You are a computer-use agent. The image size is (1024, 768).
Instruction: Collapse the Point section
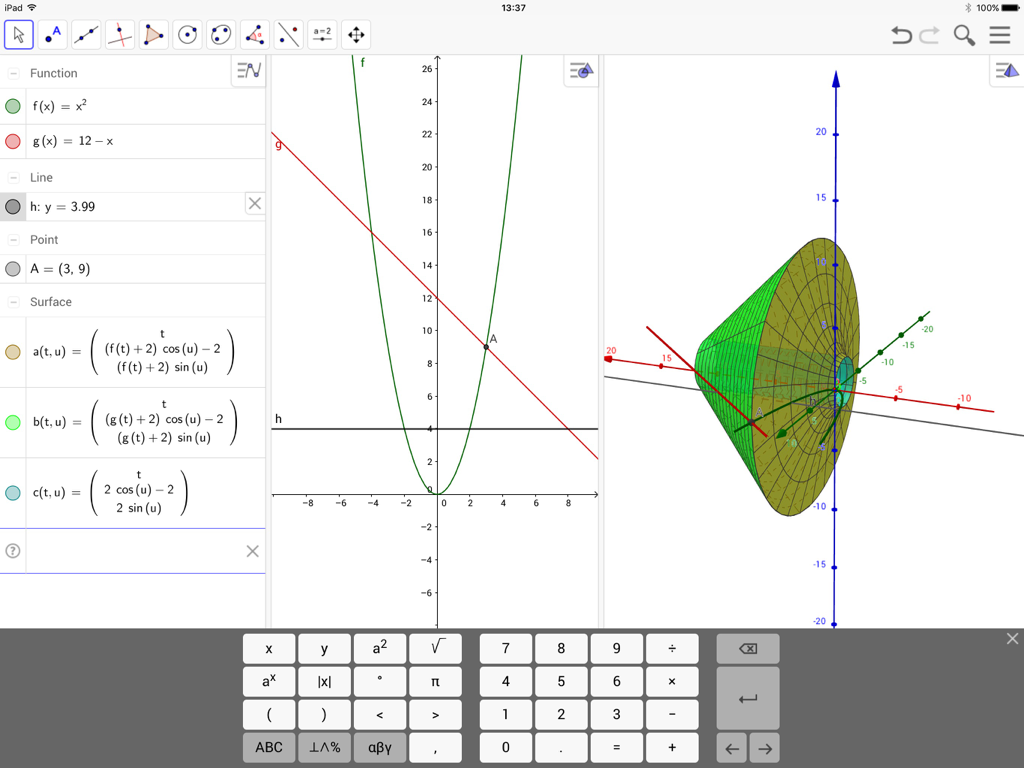13,239
